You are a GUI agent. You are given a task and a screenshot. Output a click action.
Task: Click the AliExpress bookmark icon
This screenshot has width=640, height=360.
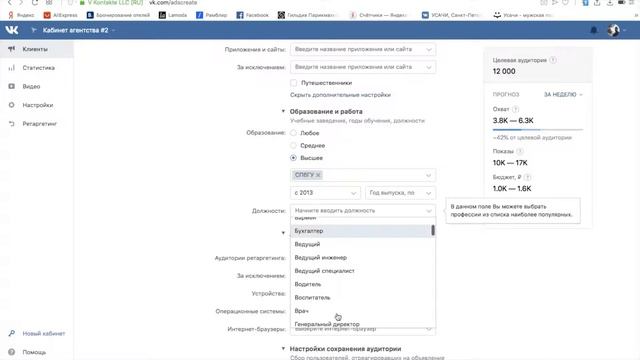(x=47, y=15)
